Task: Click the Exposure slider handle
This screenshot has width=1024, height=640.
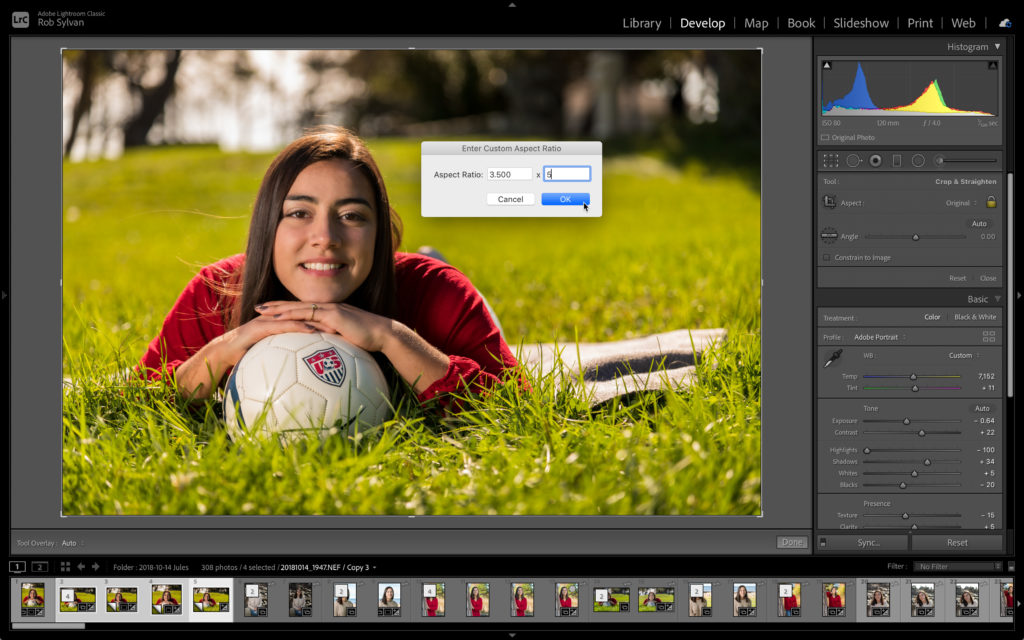Action: 907,421
